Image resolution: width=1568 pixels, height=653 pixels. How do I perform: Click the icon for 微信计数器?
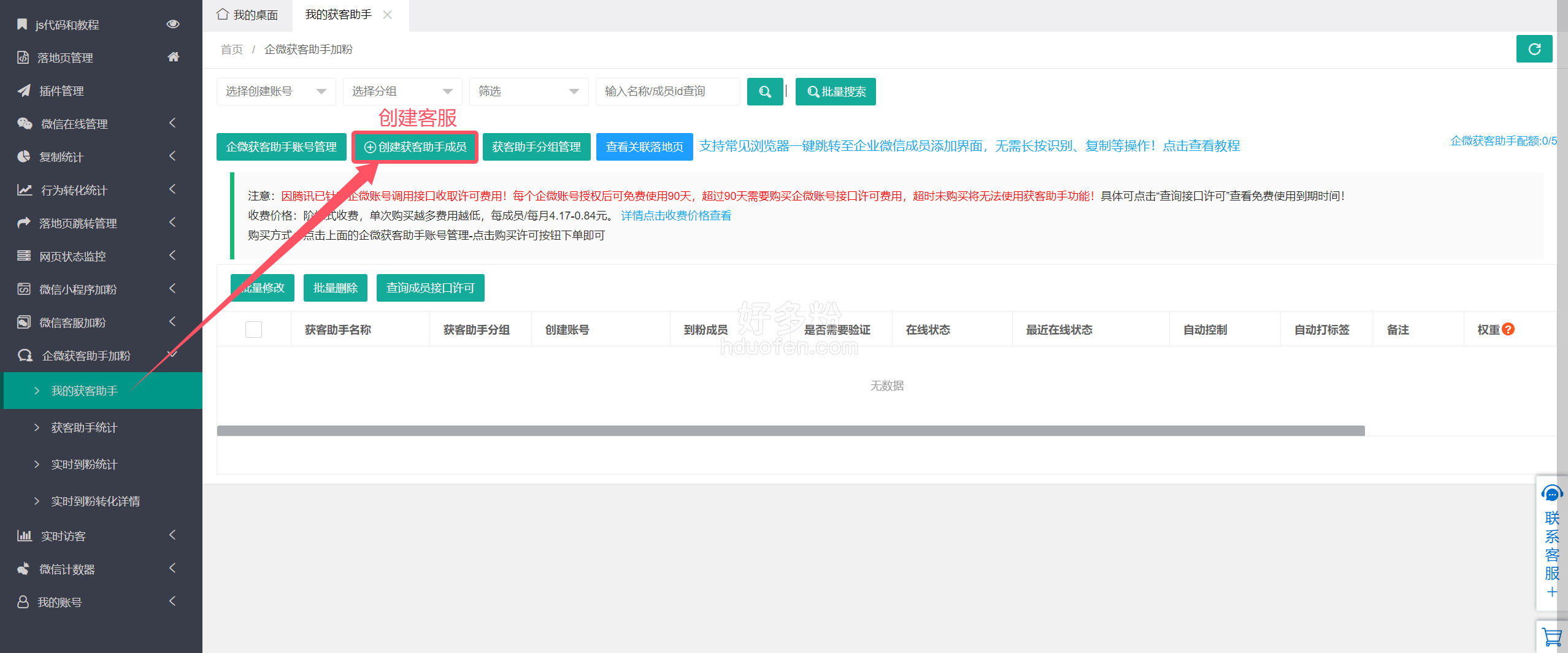(x=23, y=569)
